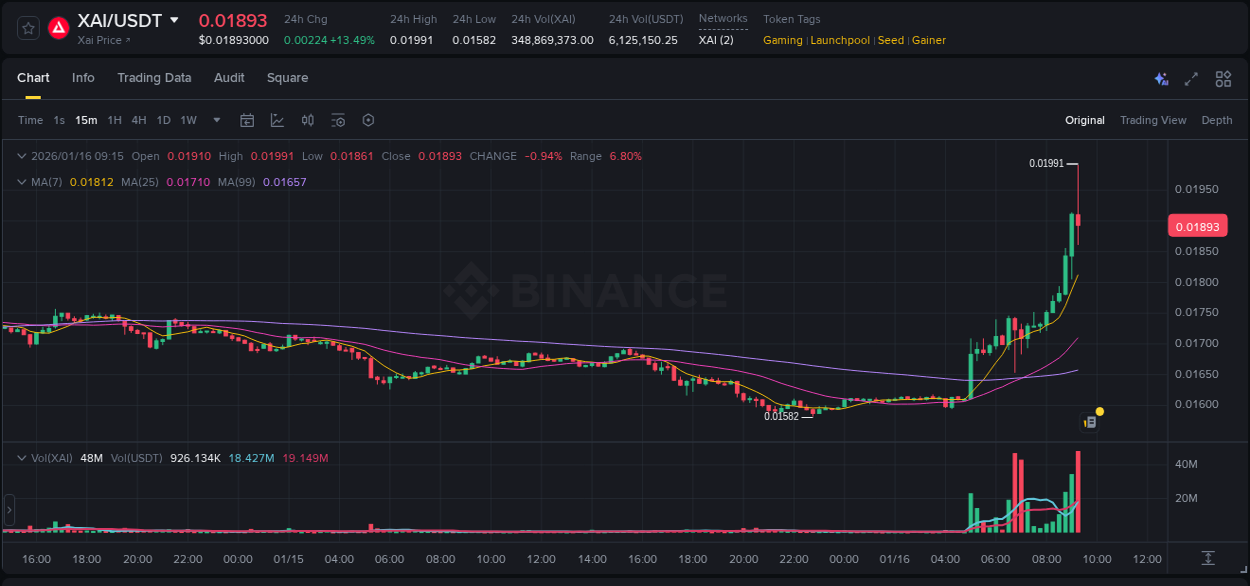This screenshot has width=1250, height=586.
Task: Open the extra time intervals dropdown
Action: tap(215, 120)
